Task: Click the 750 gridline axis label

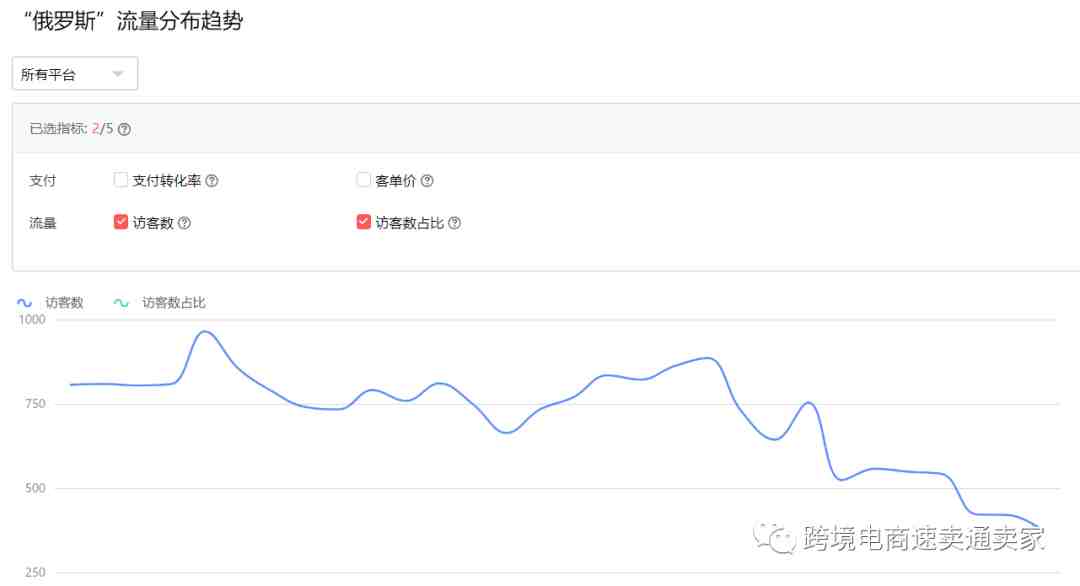Action: (35, 404)
